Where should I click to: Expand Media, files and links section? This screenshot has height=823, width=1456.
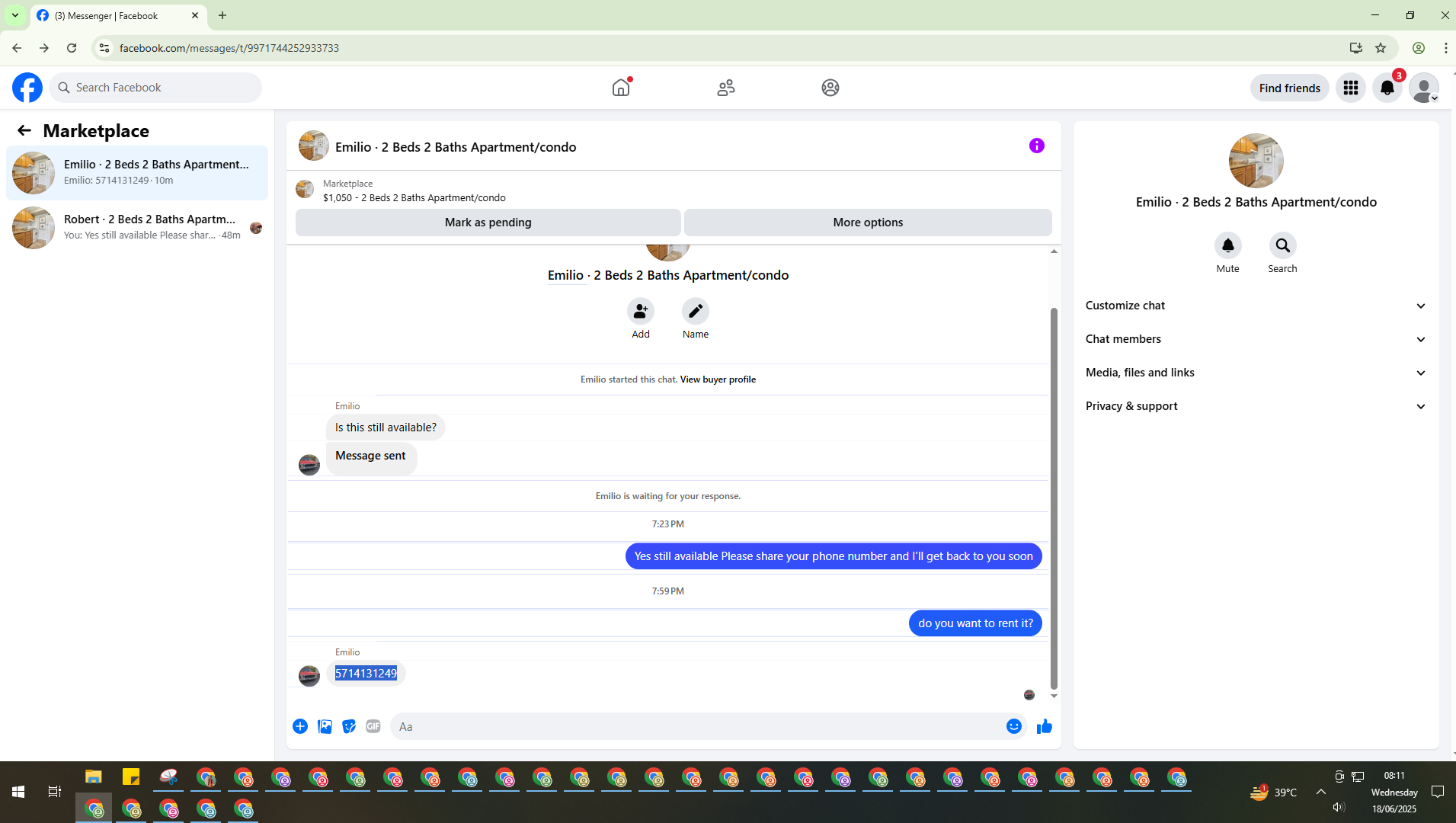[1256, 373]
